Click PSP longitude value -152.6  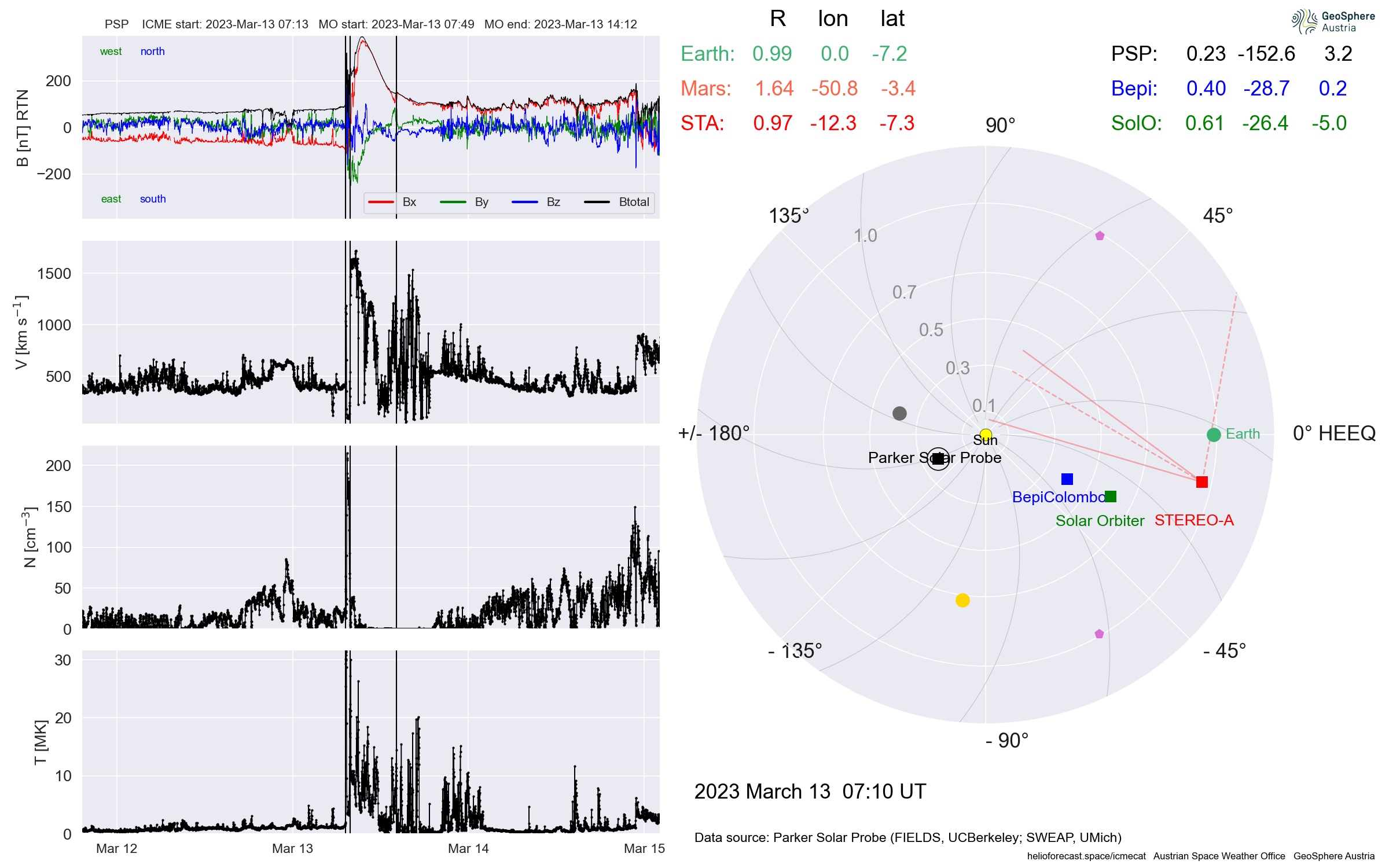point(1266,54)
